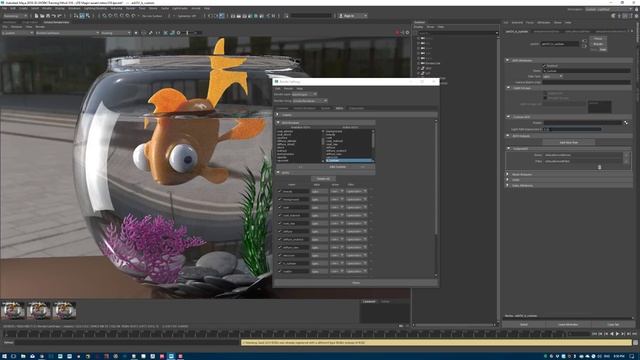Click the checker connect icon beside Shader field
The width and height of the screenshot is (640, 360).
coord(626,122)
